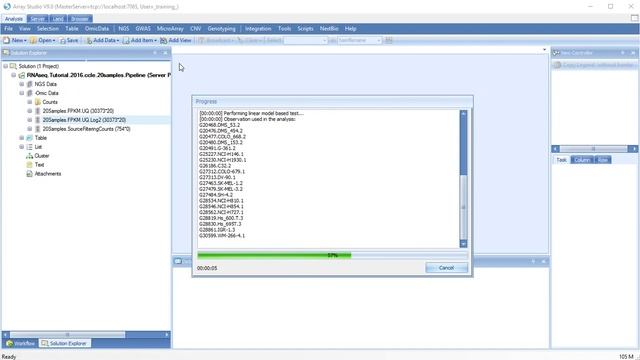Select 20Samples.FPKM.UQ (30373*20) dataset
This screenshot has height=360, width=640.
point(78,111)
